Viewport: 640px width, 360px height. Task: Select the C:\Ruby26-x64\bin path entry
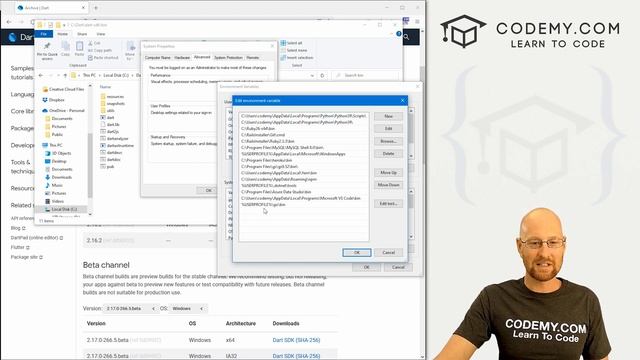(x=304, y=129)
